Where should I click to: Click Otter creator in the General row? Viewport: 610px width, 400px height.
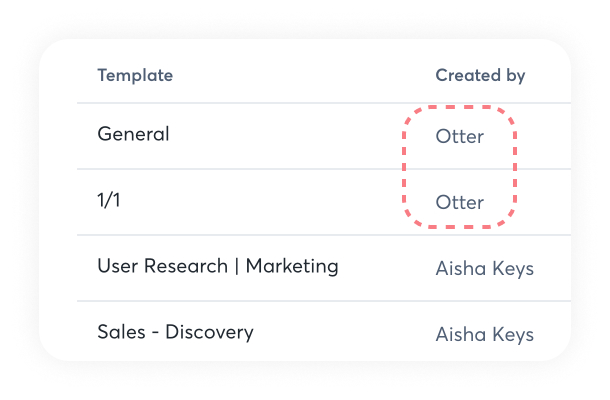click(460, 137)
